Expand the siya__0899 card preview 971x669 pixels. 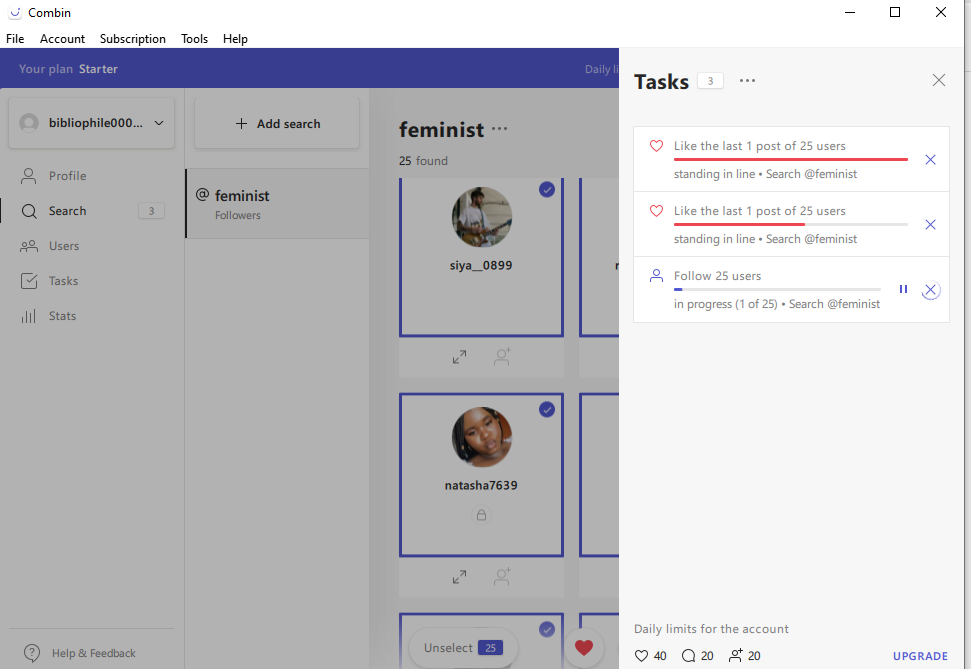(x=459, y=357)
